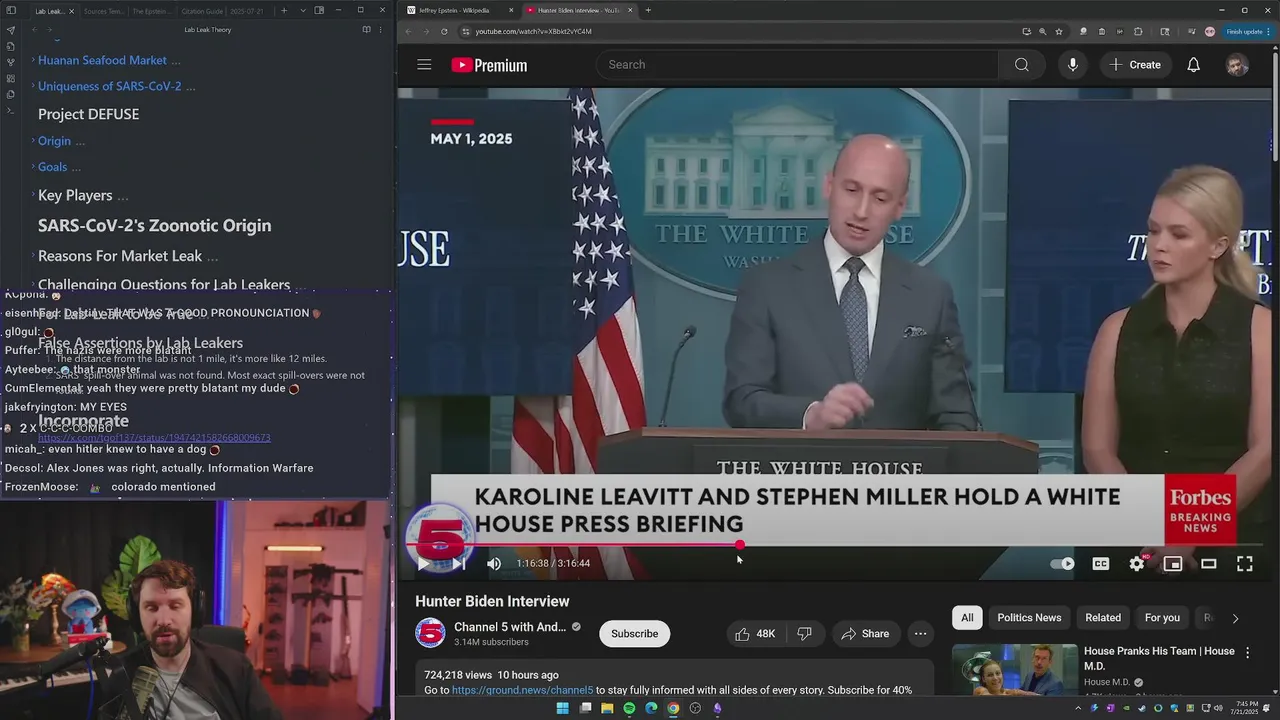Switch to 2025-07-21 tab in Obsidian

coord(247,11)
